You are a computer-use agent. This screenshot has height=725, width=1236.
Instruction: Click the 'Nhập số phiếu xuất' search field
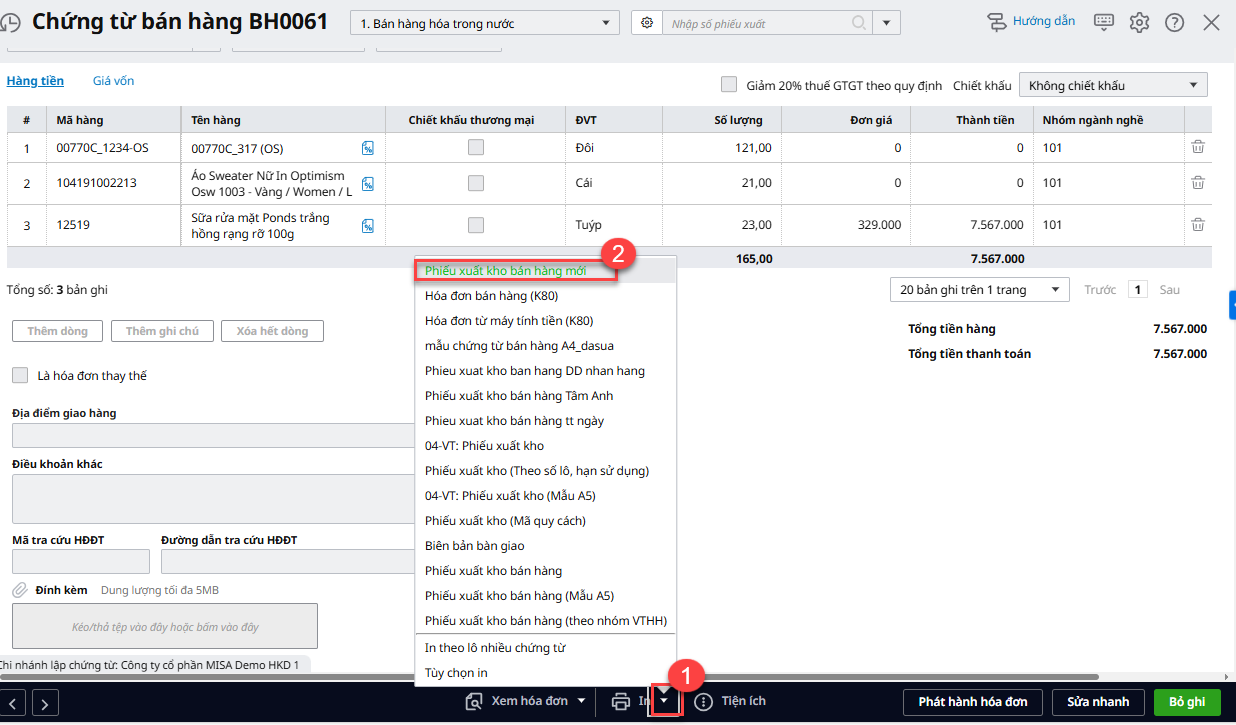click(756, 23)
